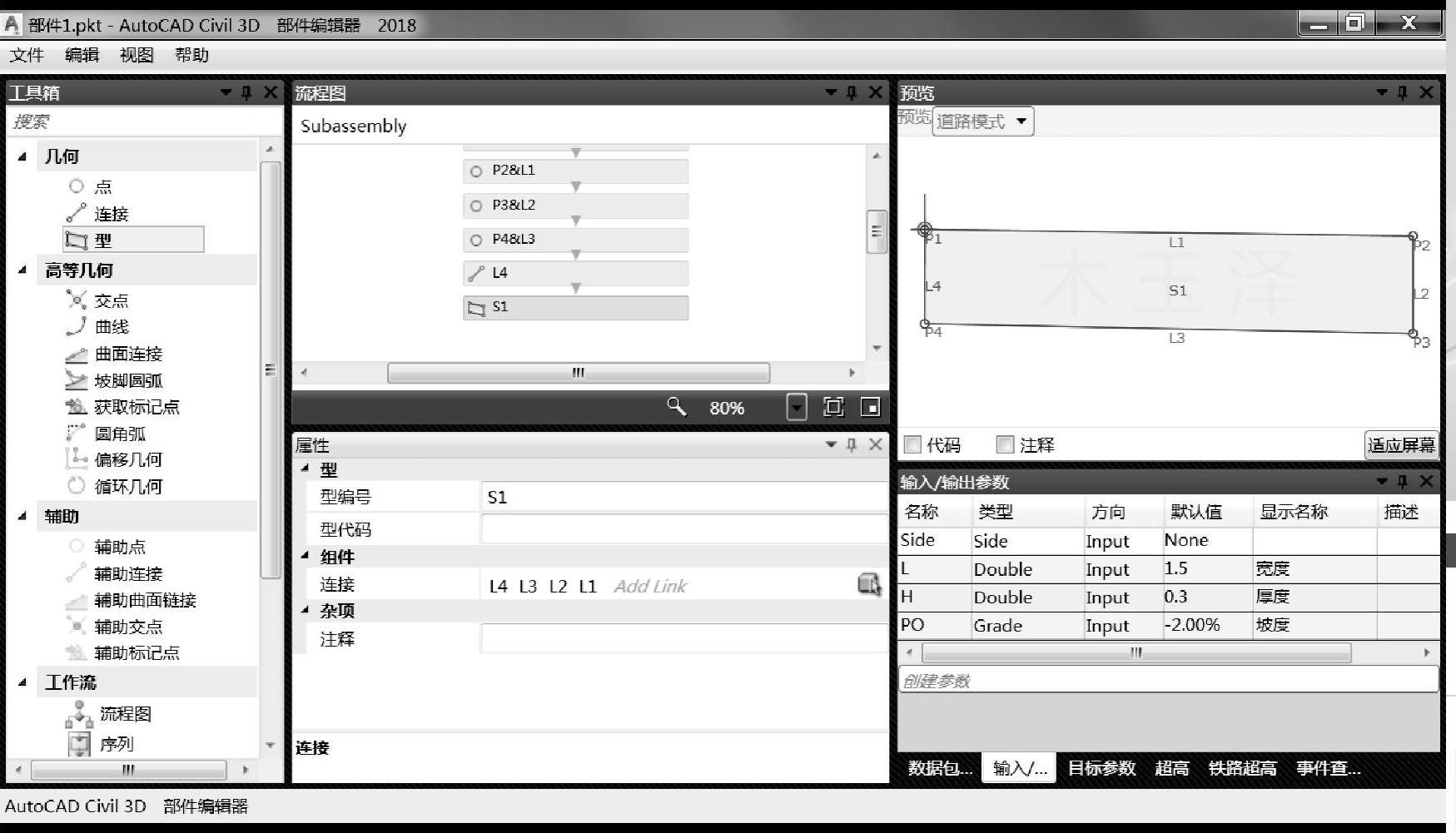Click the parameters table horizontal scrollbar
Screen dimensions: 1456x833
[1135, 652]
